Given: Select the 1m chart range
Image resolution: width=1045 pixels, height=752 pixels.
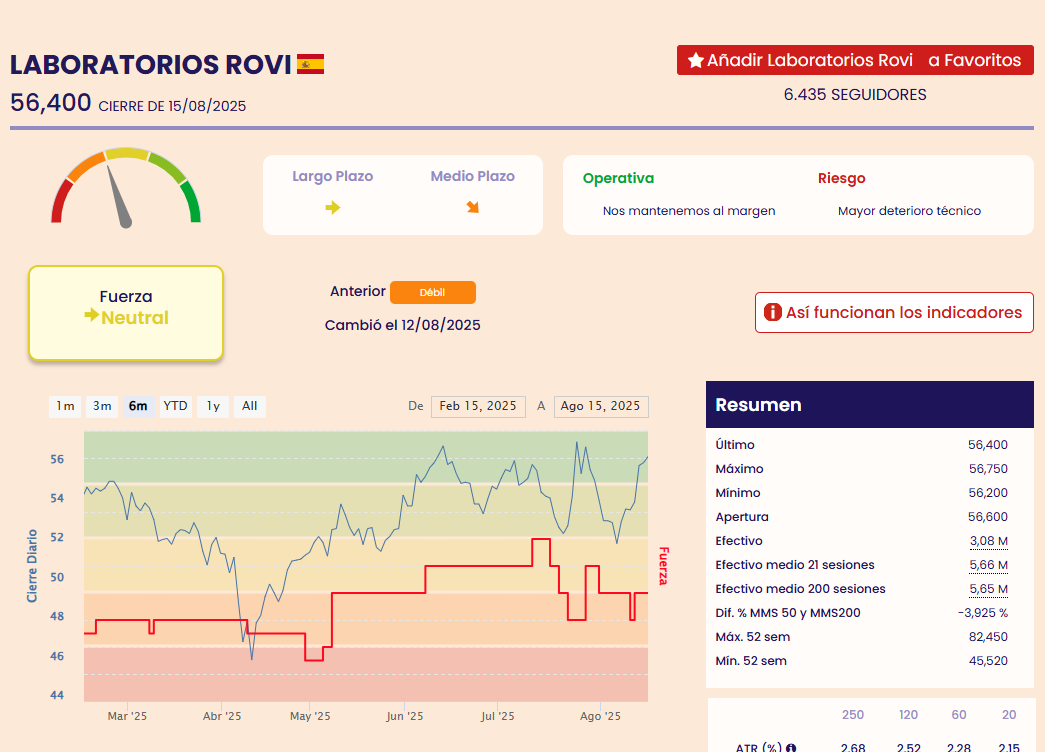Looking at the screenshot, I should pos(65,406).
